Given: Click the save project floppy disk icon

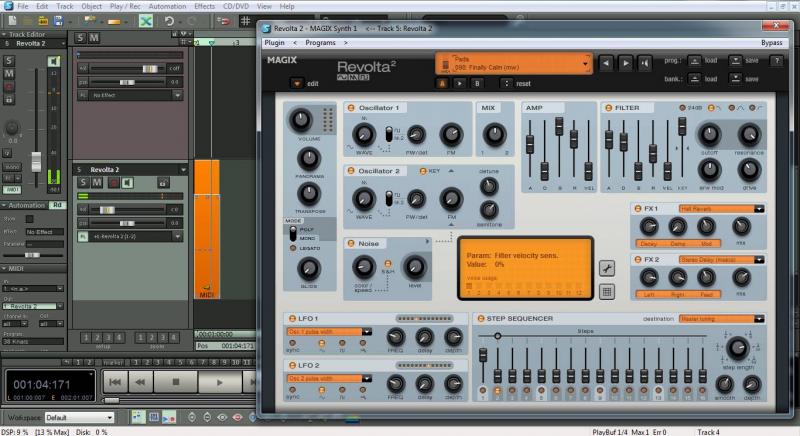Looking at the screenshot, I should [x=58, y=21].
